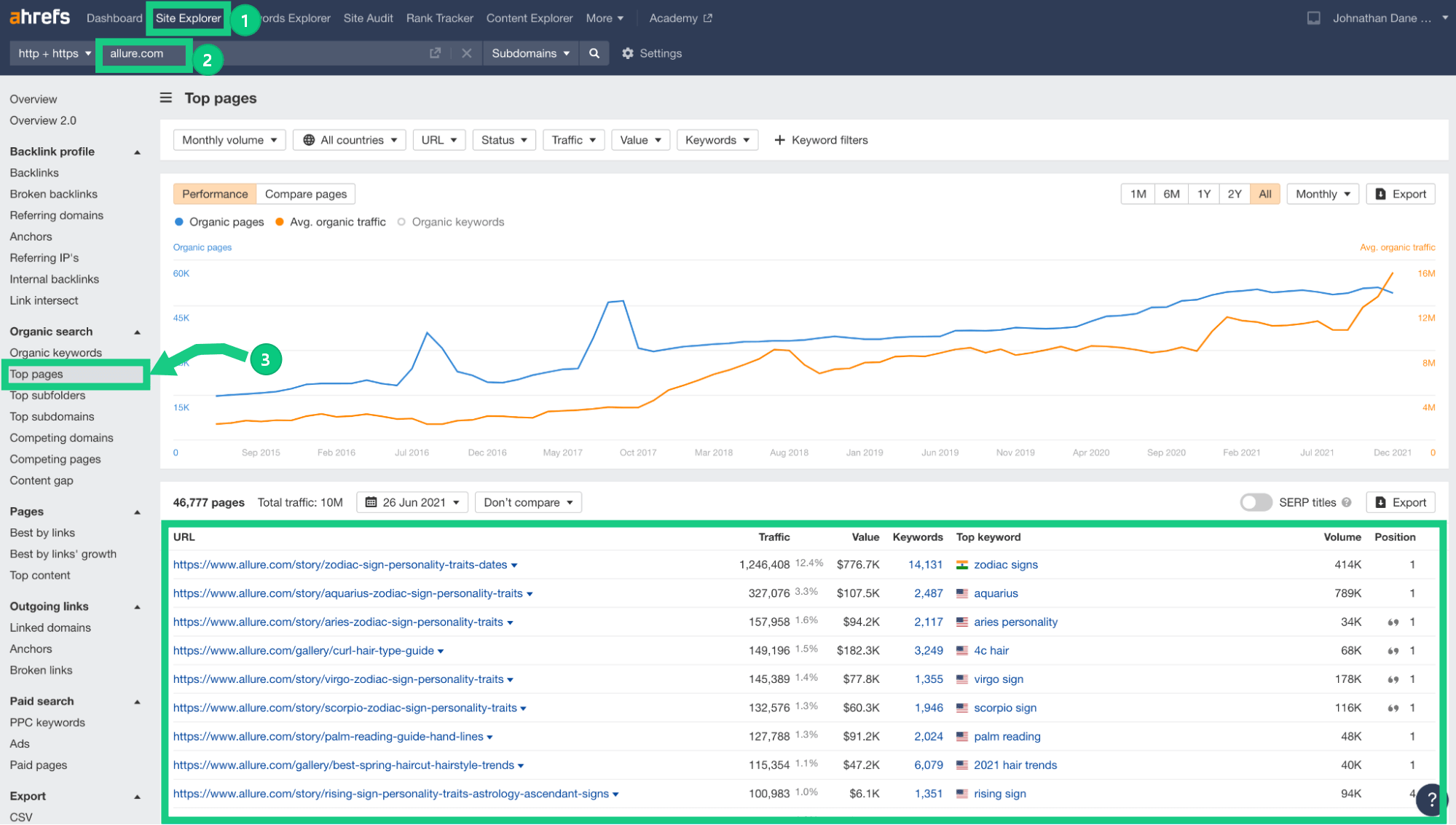
Task: Click the help question mark bubble
Action: coord(1431,799)
